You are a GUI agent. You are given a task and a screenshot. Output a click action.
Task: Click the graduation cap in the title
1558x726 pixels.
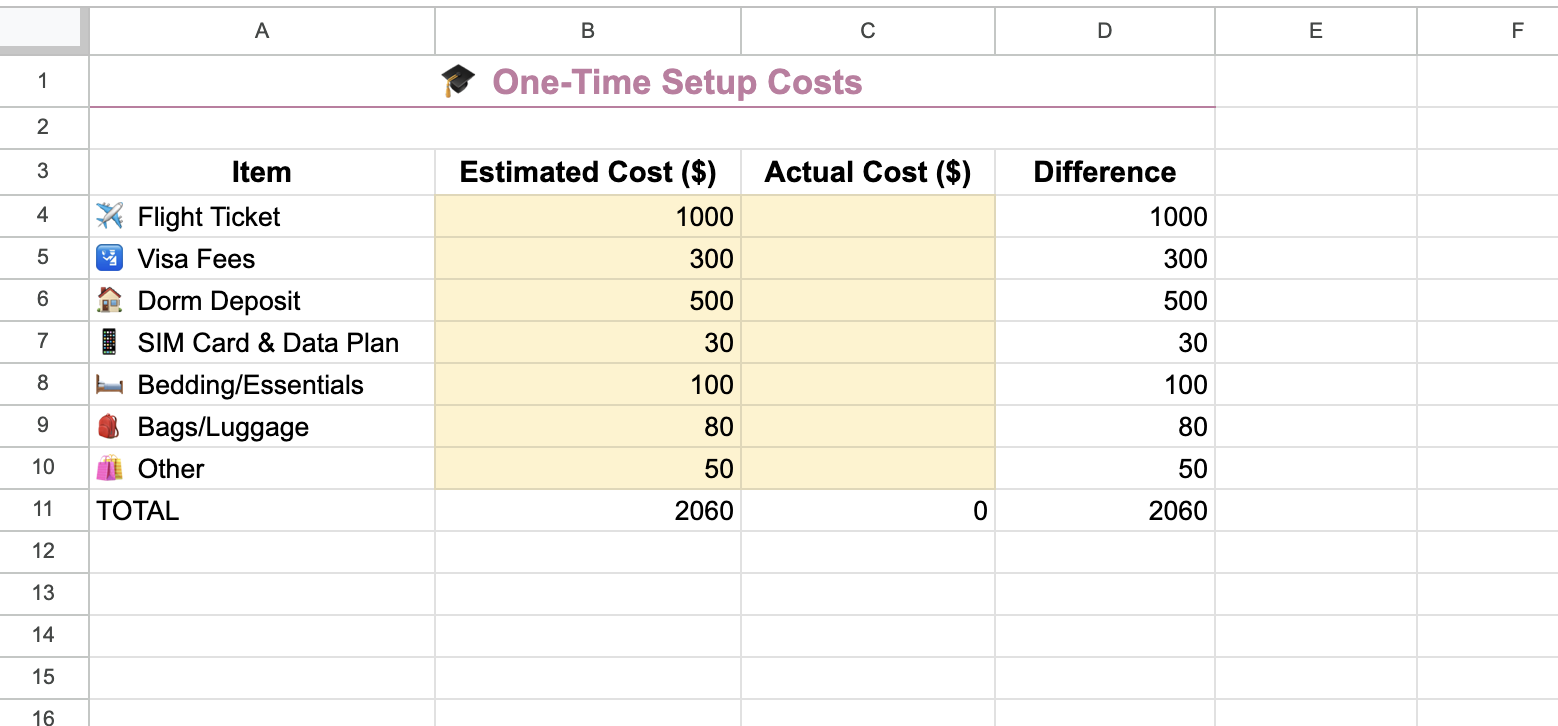point(457,81)
